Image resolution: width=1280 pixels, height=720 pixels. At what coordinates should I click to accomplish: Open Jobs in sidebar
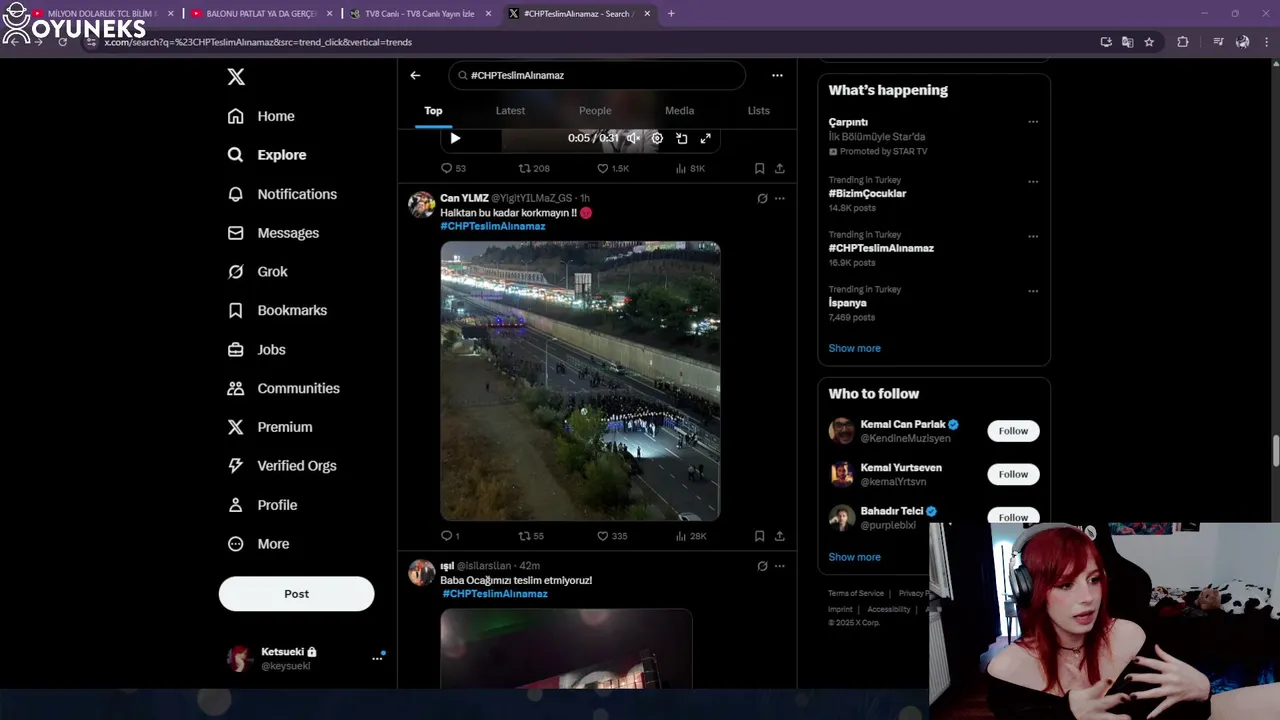click(x=256, y=350)
